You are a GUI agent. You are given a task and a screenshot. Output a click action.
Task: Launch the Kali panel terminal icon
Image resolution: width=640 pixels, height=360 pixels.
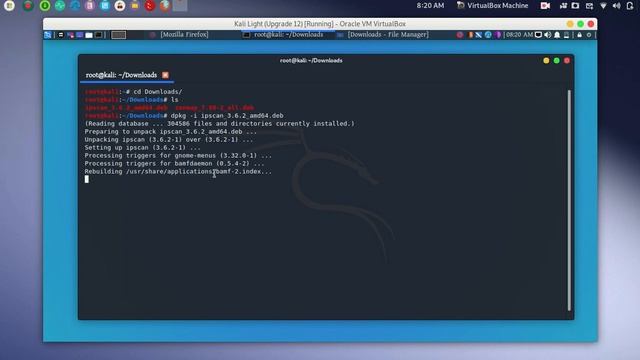[98, 35]
